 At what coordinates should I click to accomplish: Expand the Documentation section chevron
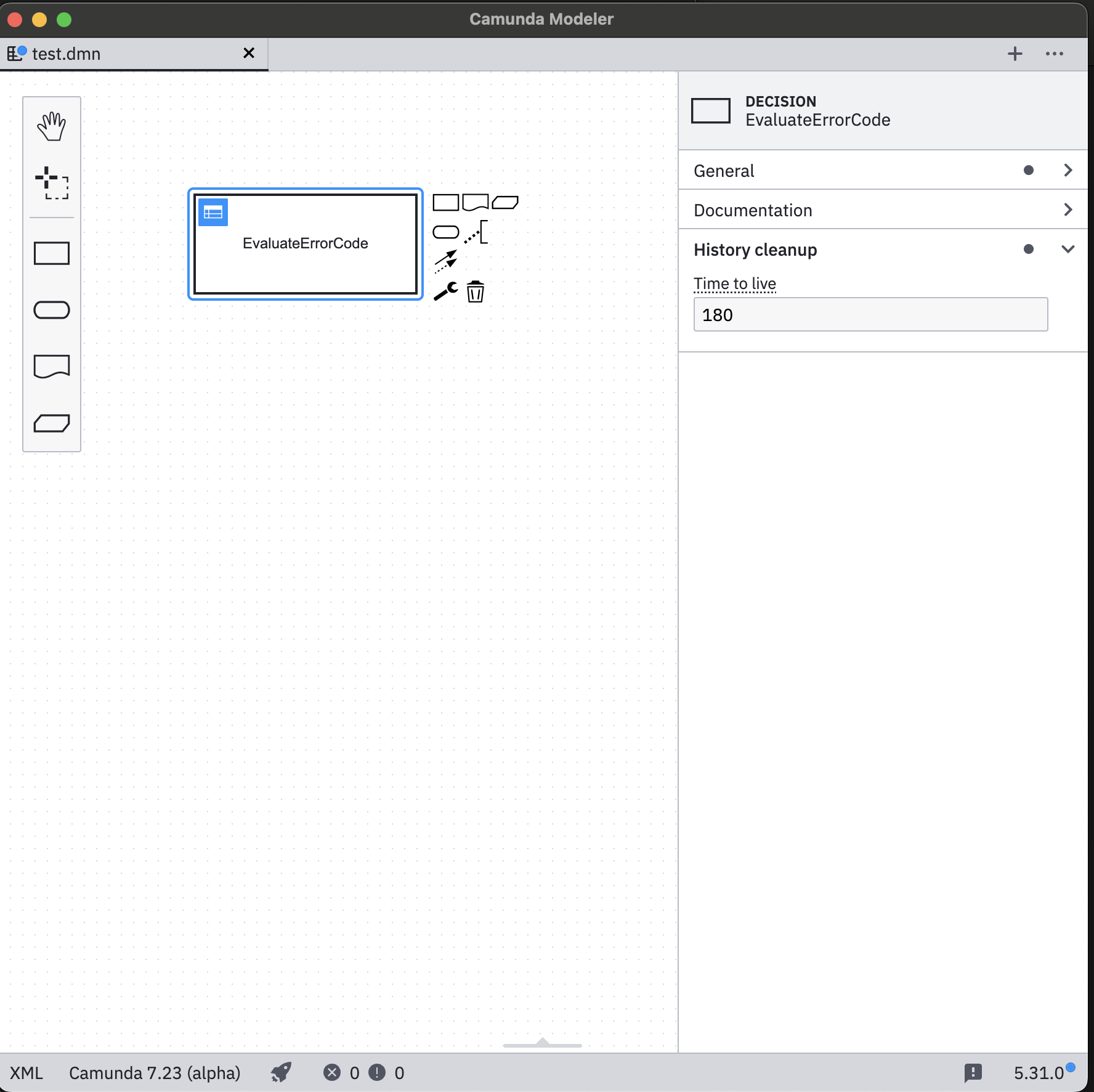tap(1068, 210)
